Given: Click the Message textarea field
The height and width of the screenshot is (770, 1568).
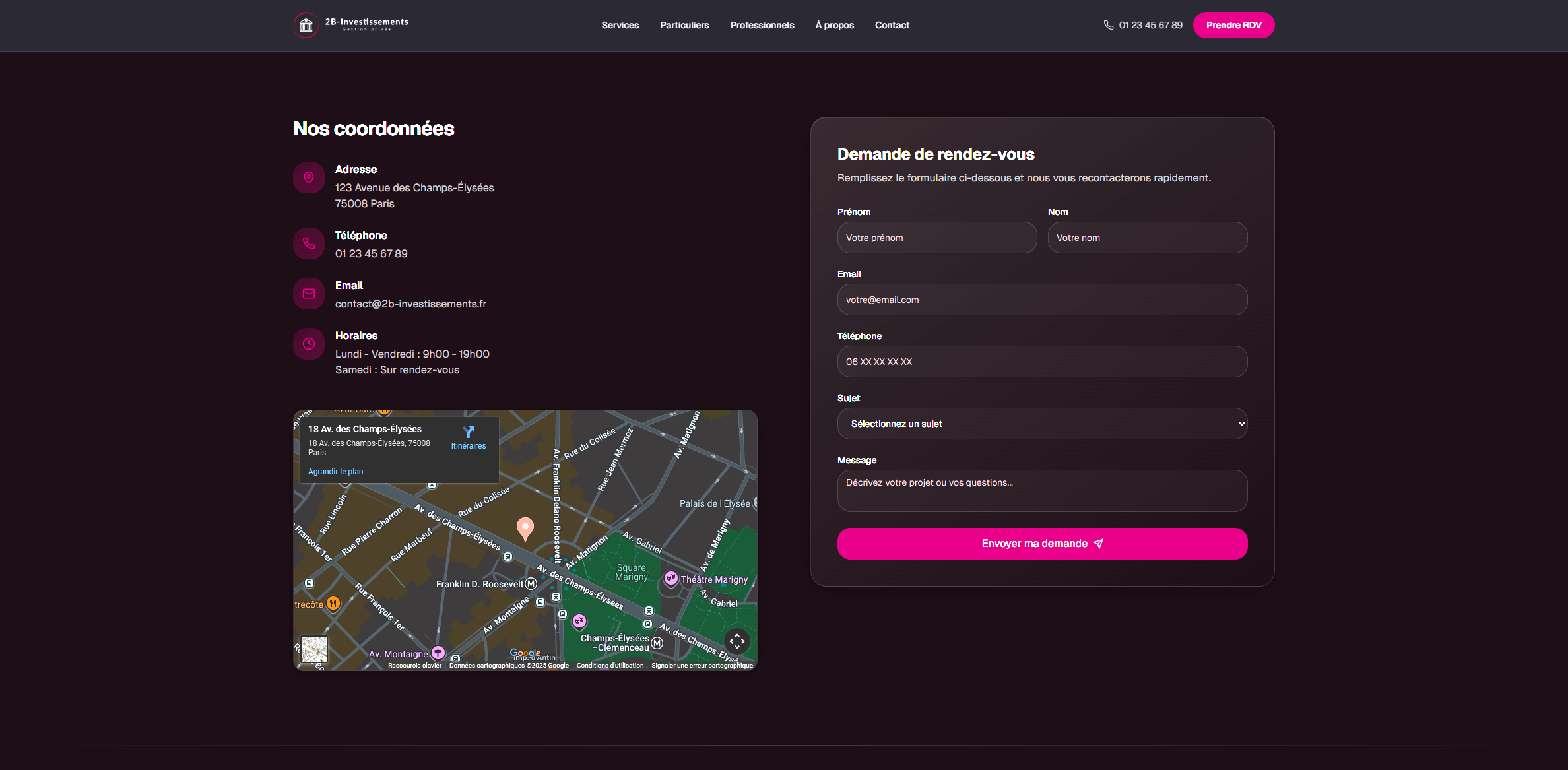Looking at the screenshot, I should pos(1042,491).
